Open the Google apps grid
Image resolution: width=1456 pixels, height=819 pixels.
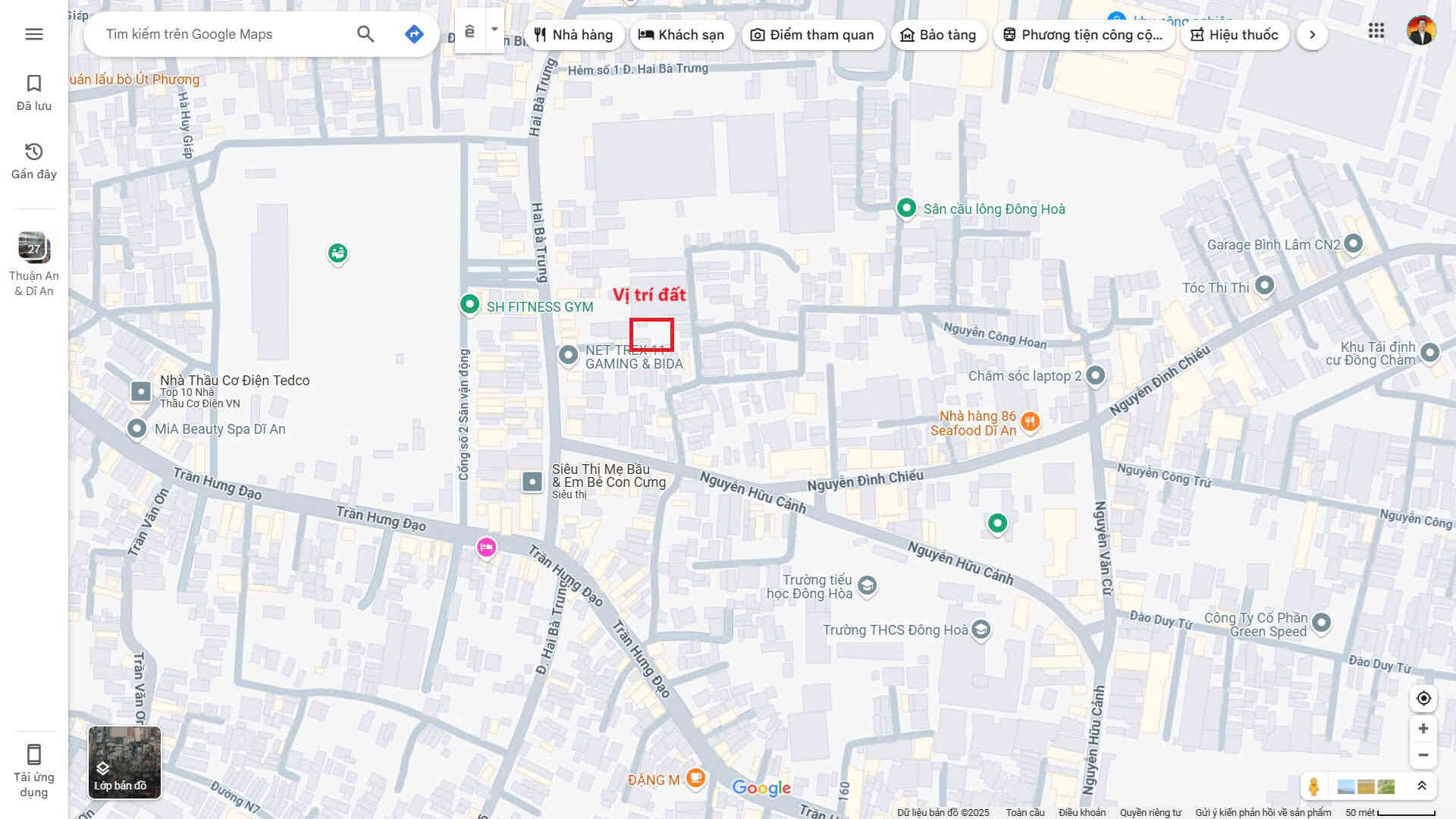(x=1376, y=31)
